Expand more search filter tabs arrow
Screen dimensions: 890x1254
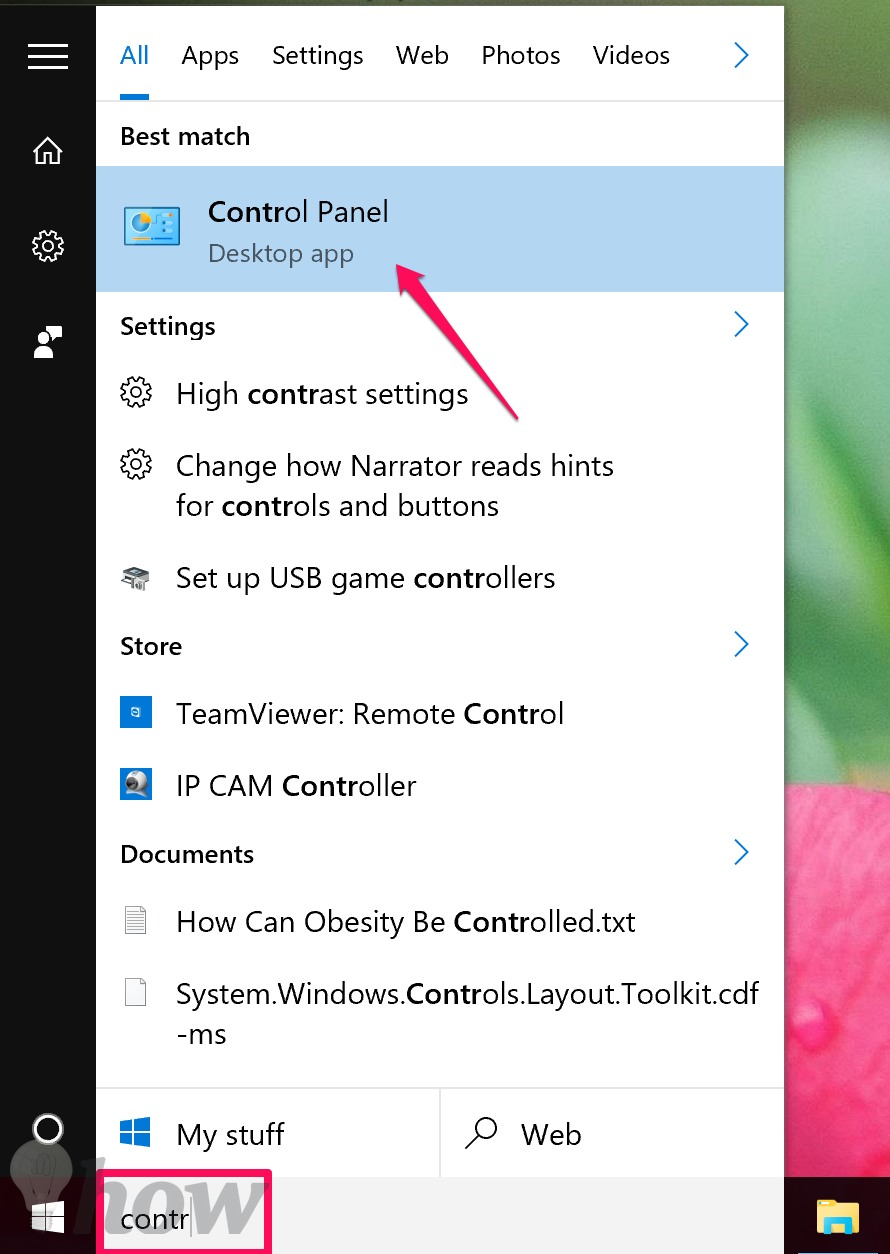point(741,55)
